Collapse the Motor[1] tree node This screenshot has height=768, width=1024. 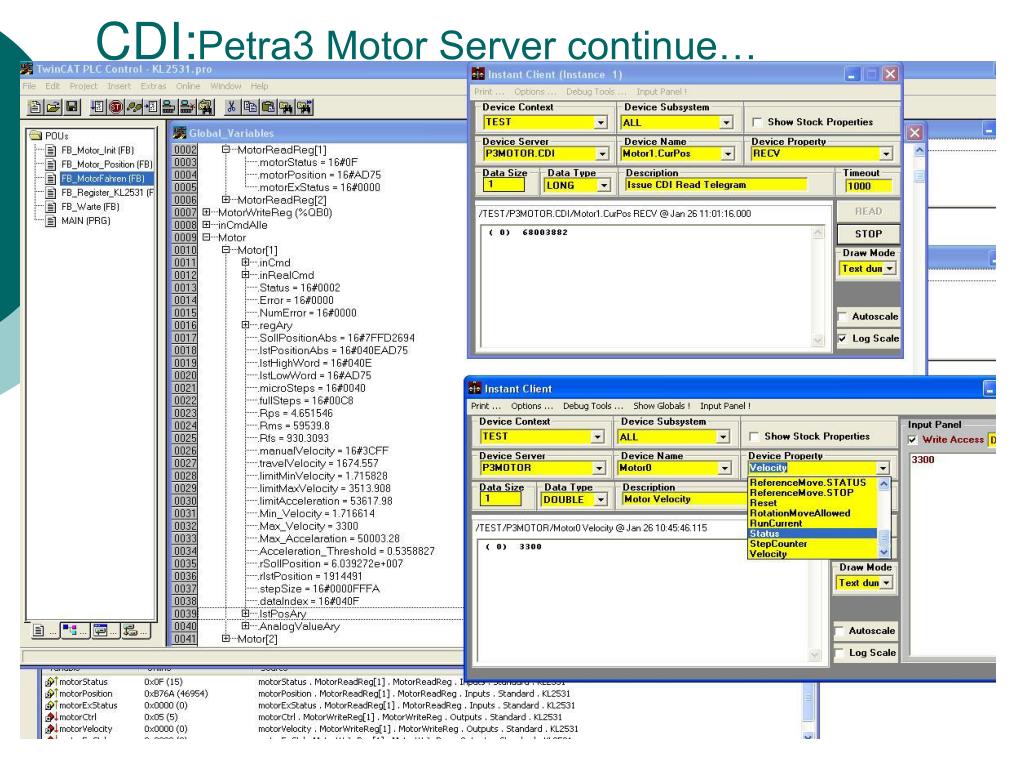point(225,250)
